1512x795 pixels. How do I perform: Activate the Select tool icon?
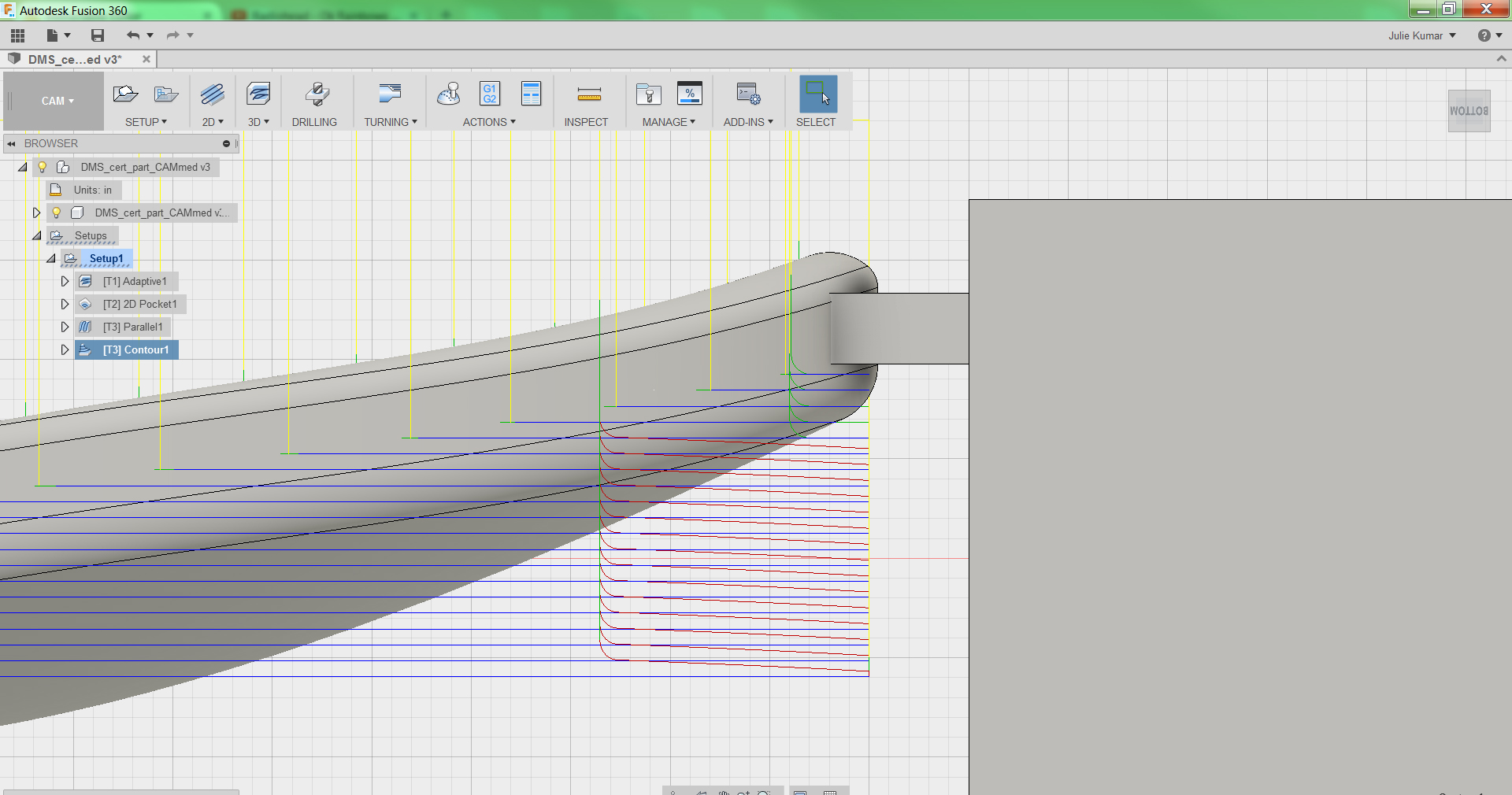point(818,94)
